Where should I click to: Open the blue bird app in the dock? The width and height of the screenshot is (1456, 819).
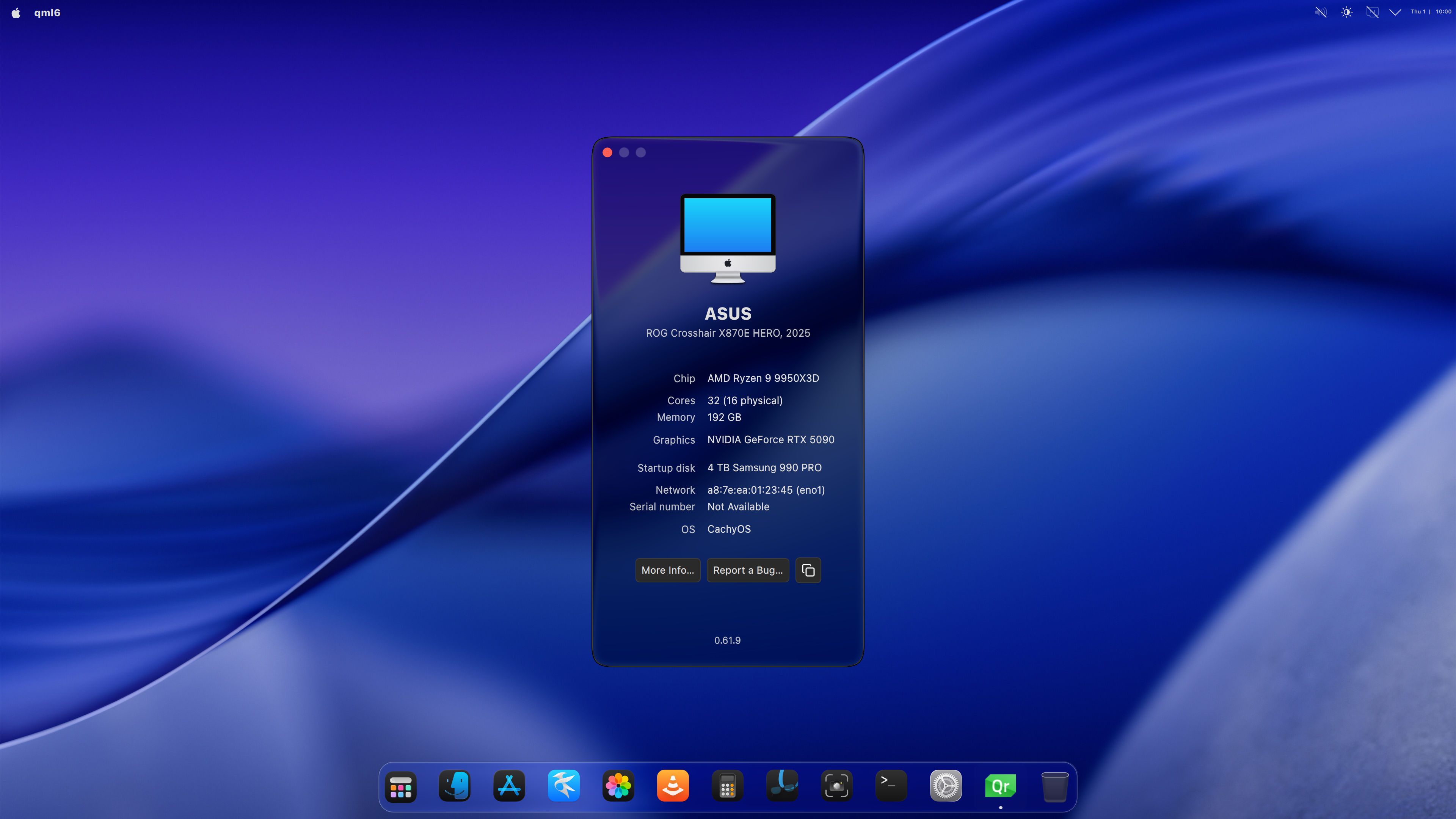pyautogui.click(x=563, y=786)
